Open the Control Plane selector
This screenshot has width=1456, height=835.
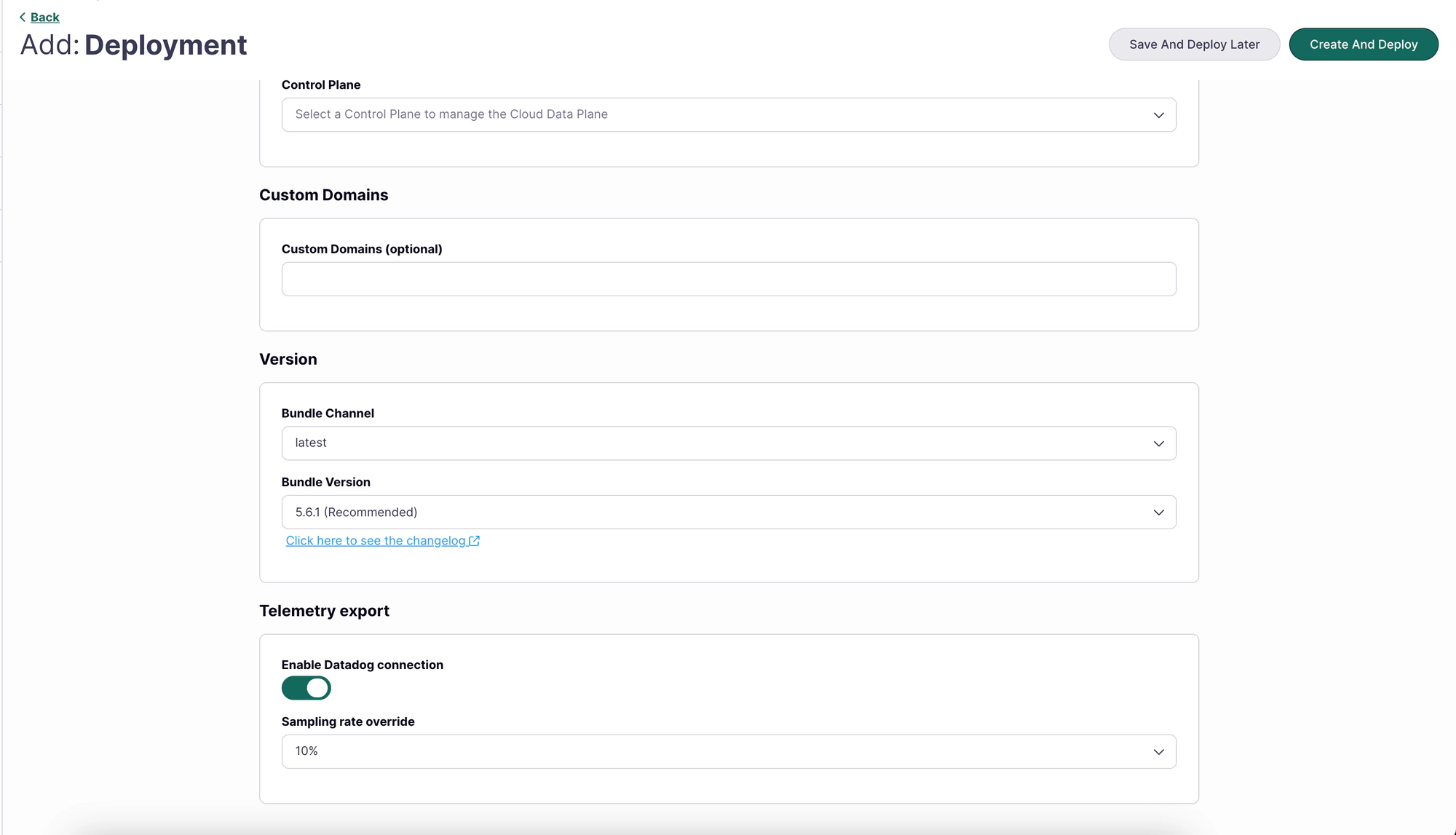(x=728, y=114)
